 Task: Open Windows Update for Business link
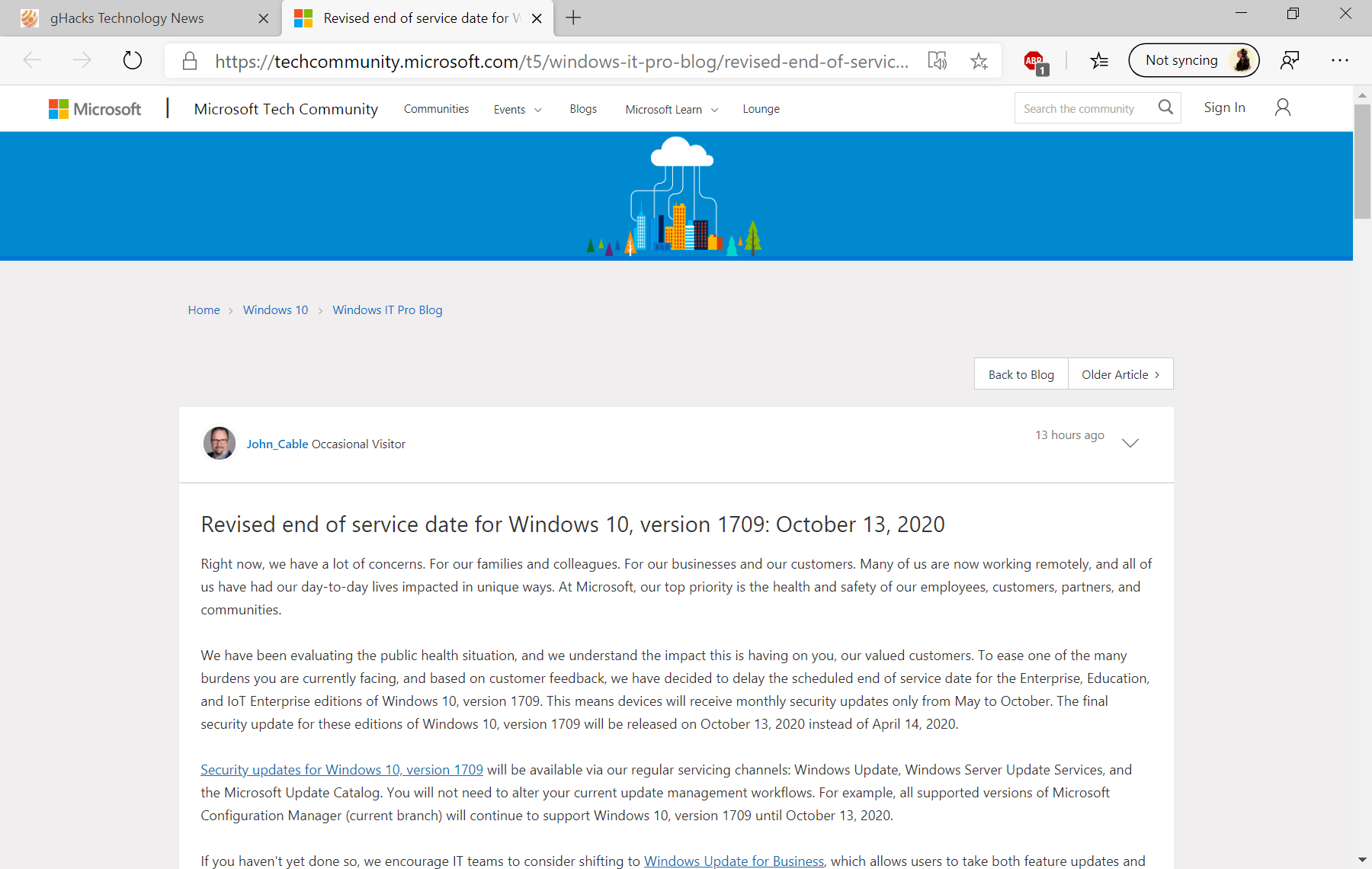[x=734, y=861]
